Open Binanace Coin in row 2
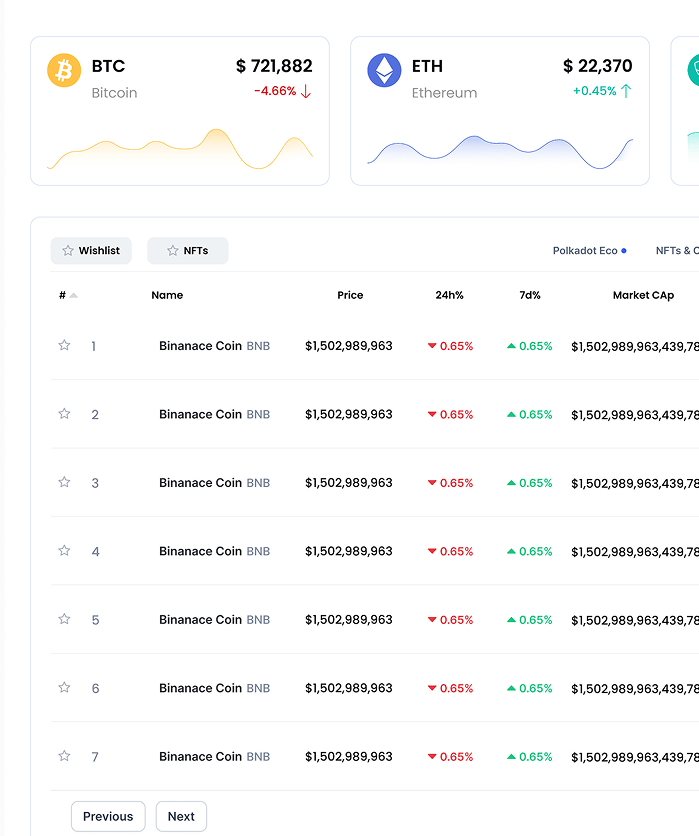Screen dimensions: 699x836 click(200, 414)
